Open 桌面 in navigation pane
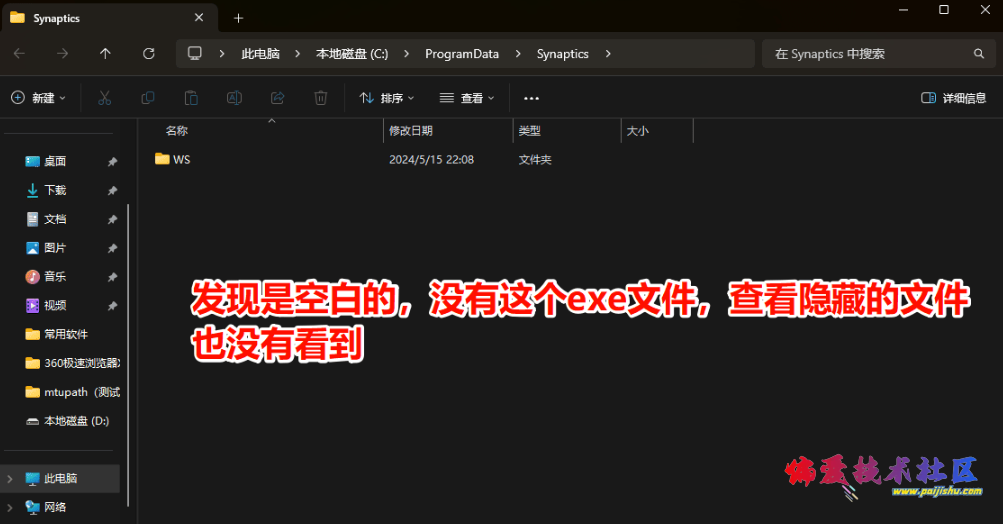Viewport: 1003px width, 524px height. [55, 161]
